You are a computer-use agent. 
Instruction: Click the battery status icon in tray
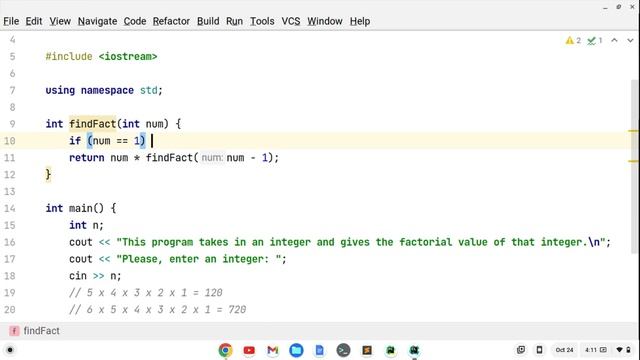point(629,350)
